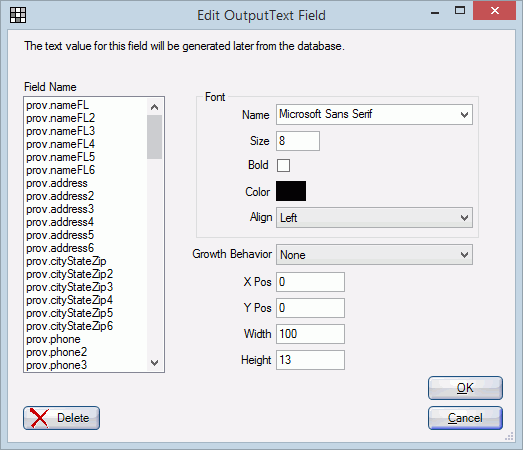Minimize the dialog window
523x450 pixels.
(x=435, y=12)
